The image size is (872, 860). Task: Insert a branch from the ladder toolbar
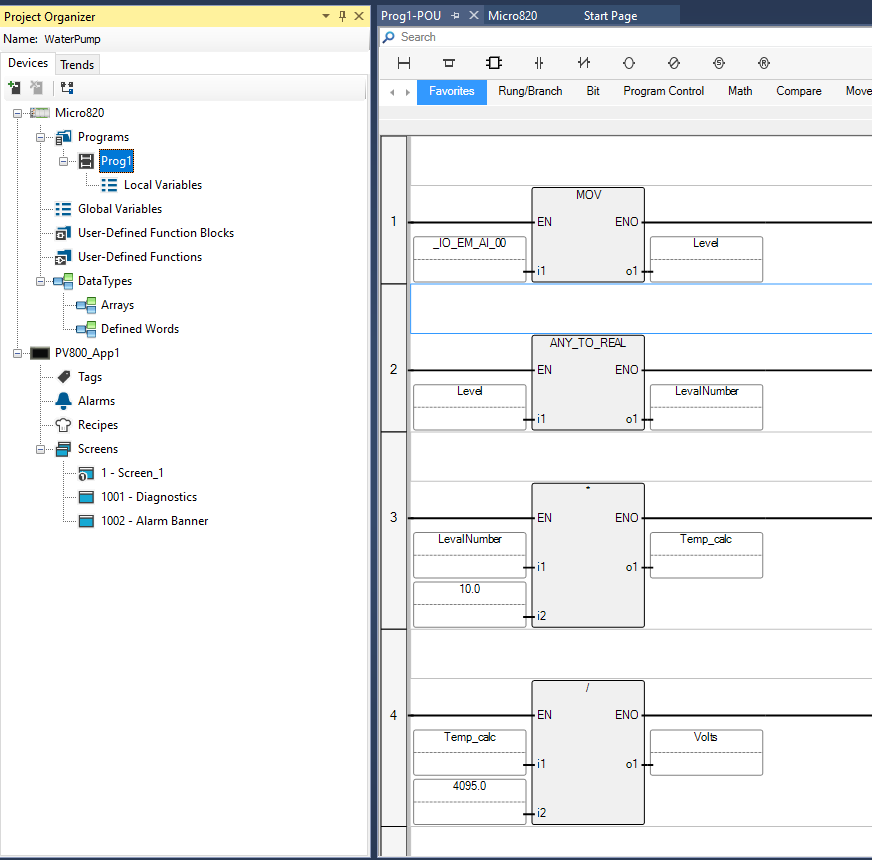(449, 63)
